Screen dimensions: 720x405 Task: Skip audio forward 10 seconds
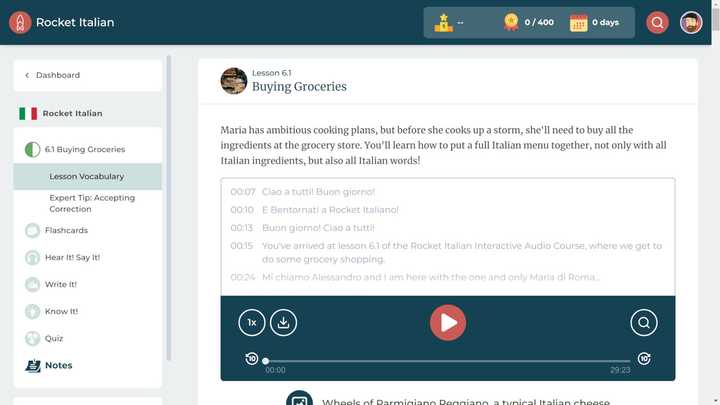[644, 359]
